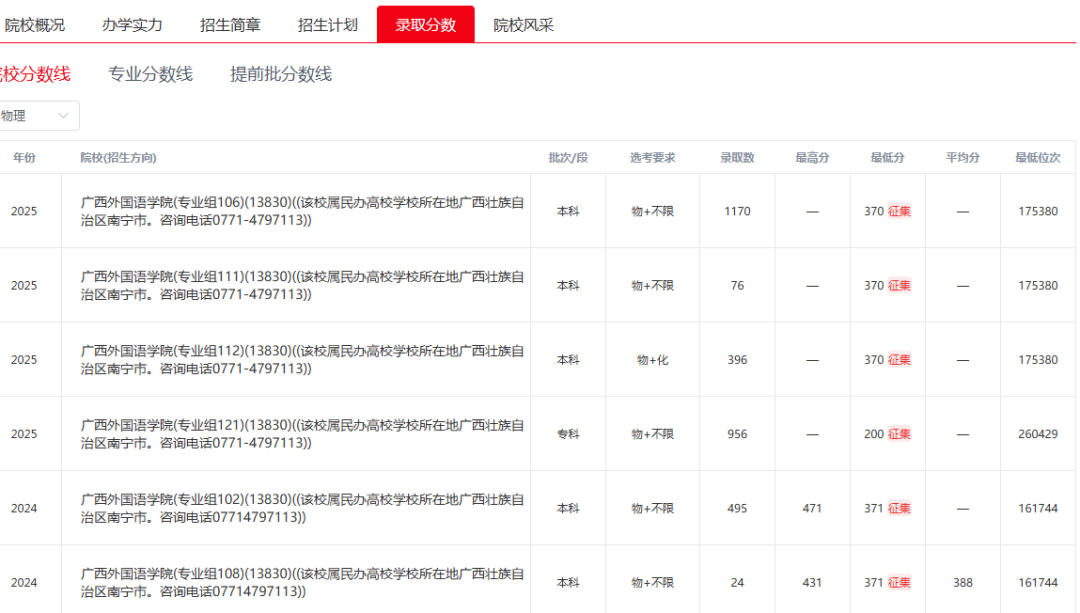This screenshot has width=1080, height=613.
Task: Open the 院校风采 tab
Action: click(x=523, y=25)
